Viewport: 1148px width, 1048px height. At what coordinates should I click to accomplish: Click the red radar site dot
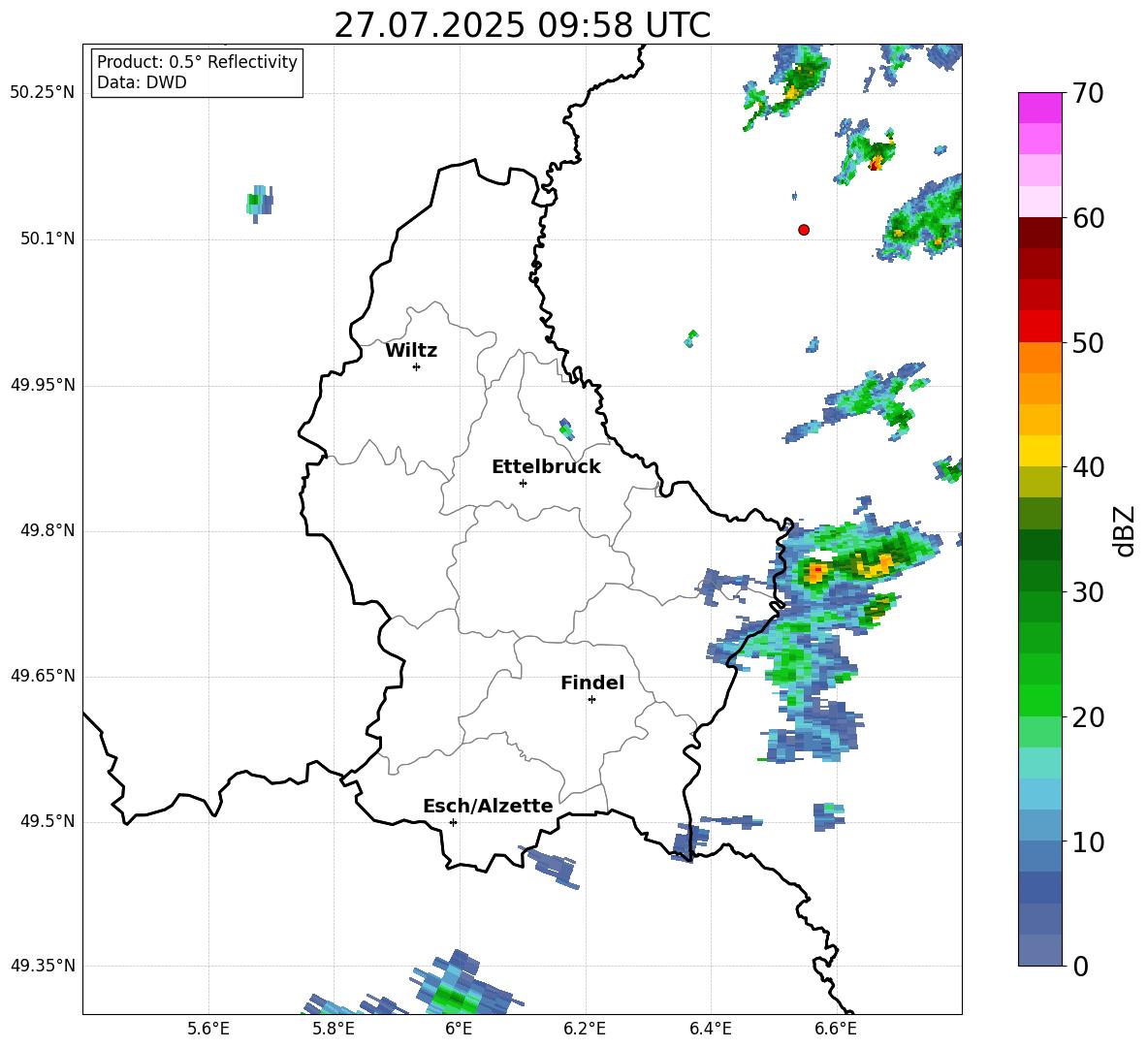[804, 230]
